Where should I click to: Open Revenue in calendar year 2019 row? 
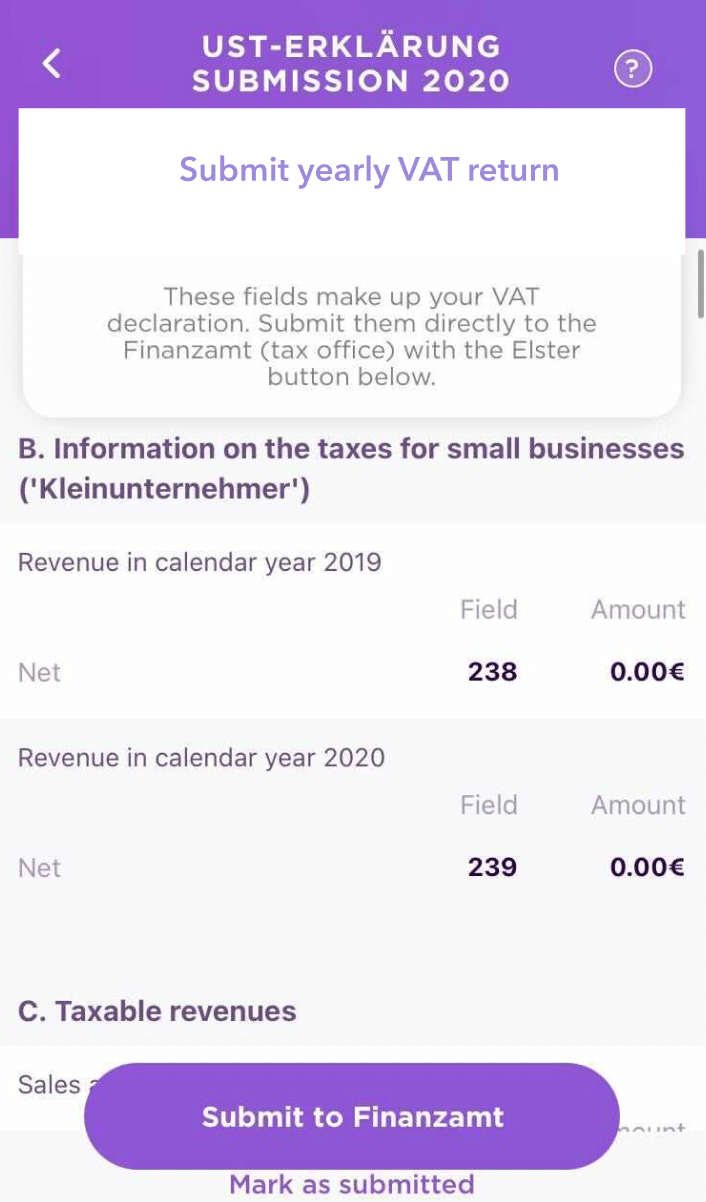coord(200,562)
